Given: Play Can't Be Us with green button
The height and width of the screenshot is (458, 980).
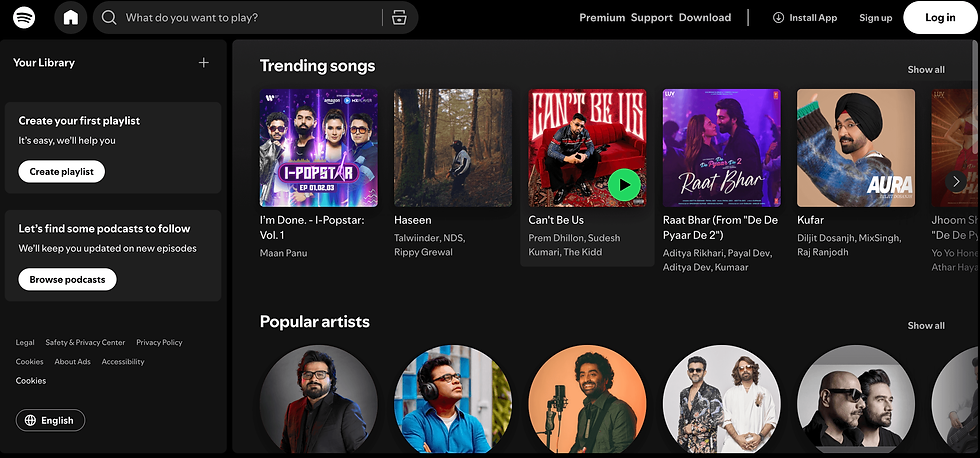Looking at the screenshot, I should point(624,185).
